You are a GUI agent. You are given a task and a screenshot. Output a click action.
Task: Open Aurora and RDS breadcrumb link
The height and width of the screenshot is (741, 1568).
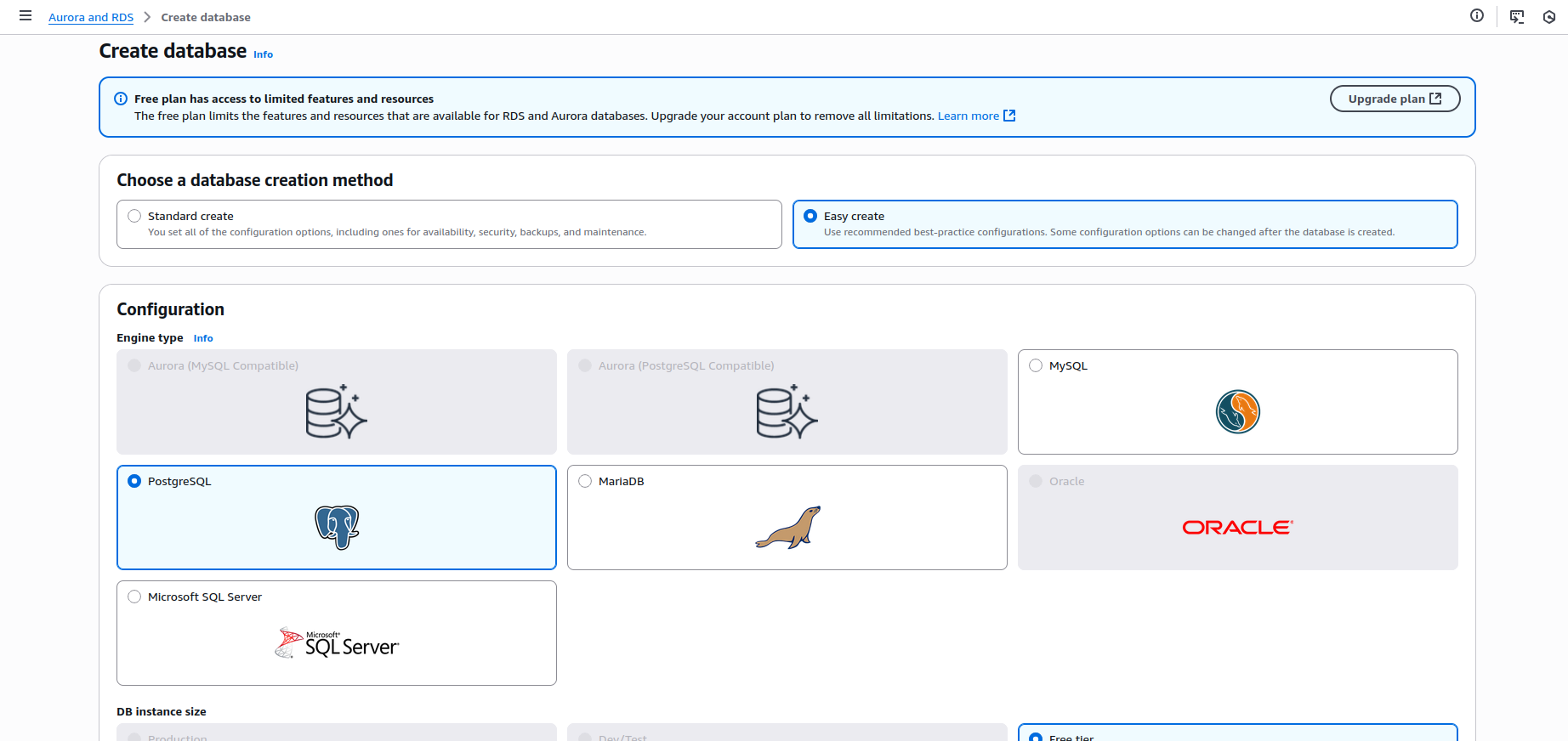[91, 17]
